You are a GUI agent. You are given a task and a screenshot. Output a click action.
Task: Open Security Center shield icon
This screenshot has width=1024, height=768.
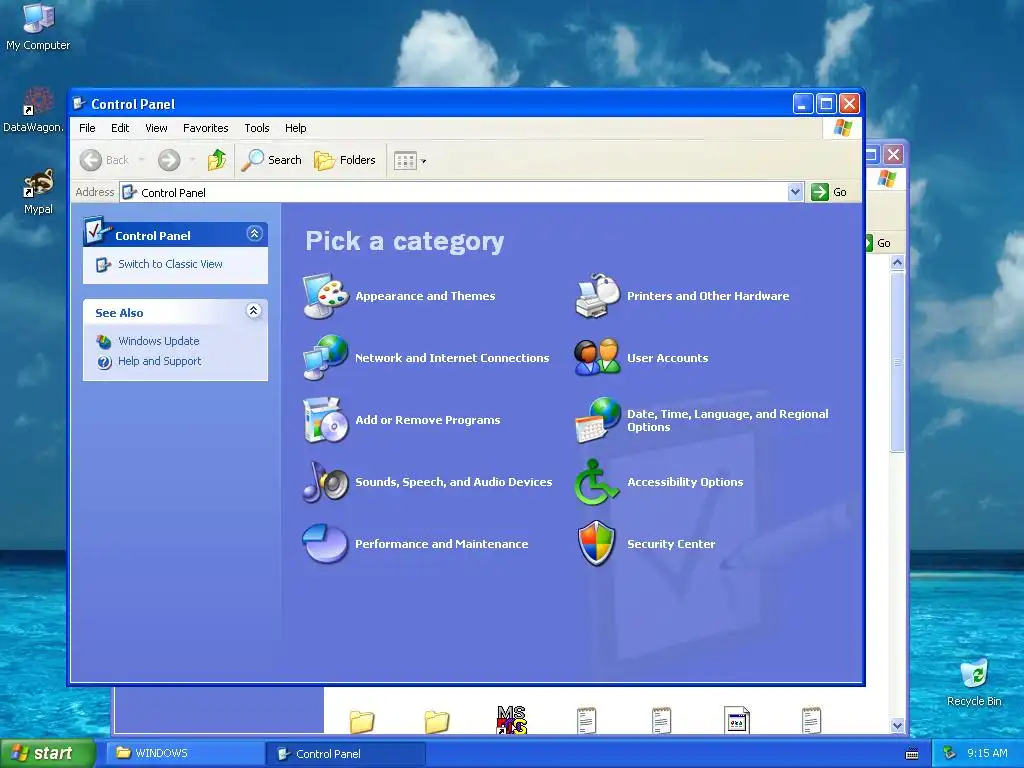[x=596, y=543]
